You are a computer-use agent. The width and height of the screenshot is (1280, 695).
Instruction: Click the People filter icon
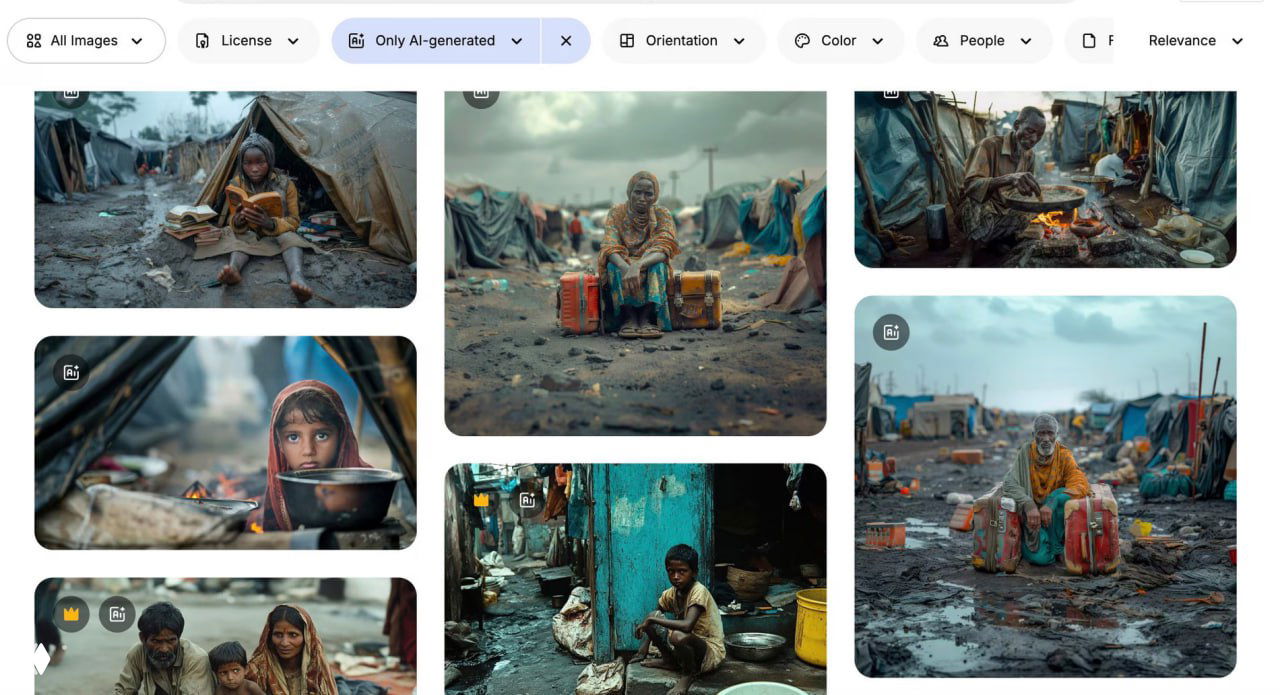point(940,40)
